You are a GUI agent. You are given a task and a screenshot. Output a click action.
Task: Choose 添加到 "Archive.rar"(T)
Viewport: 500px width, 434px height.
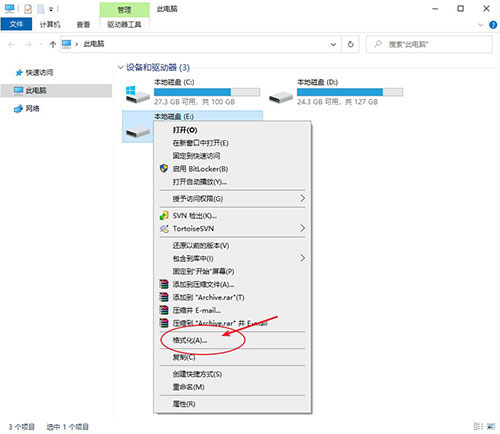pyautogui.click(x=233, y=297)
